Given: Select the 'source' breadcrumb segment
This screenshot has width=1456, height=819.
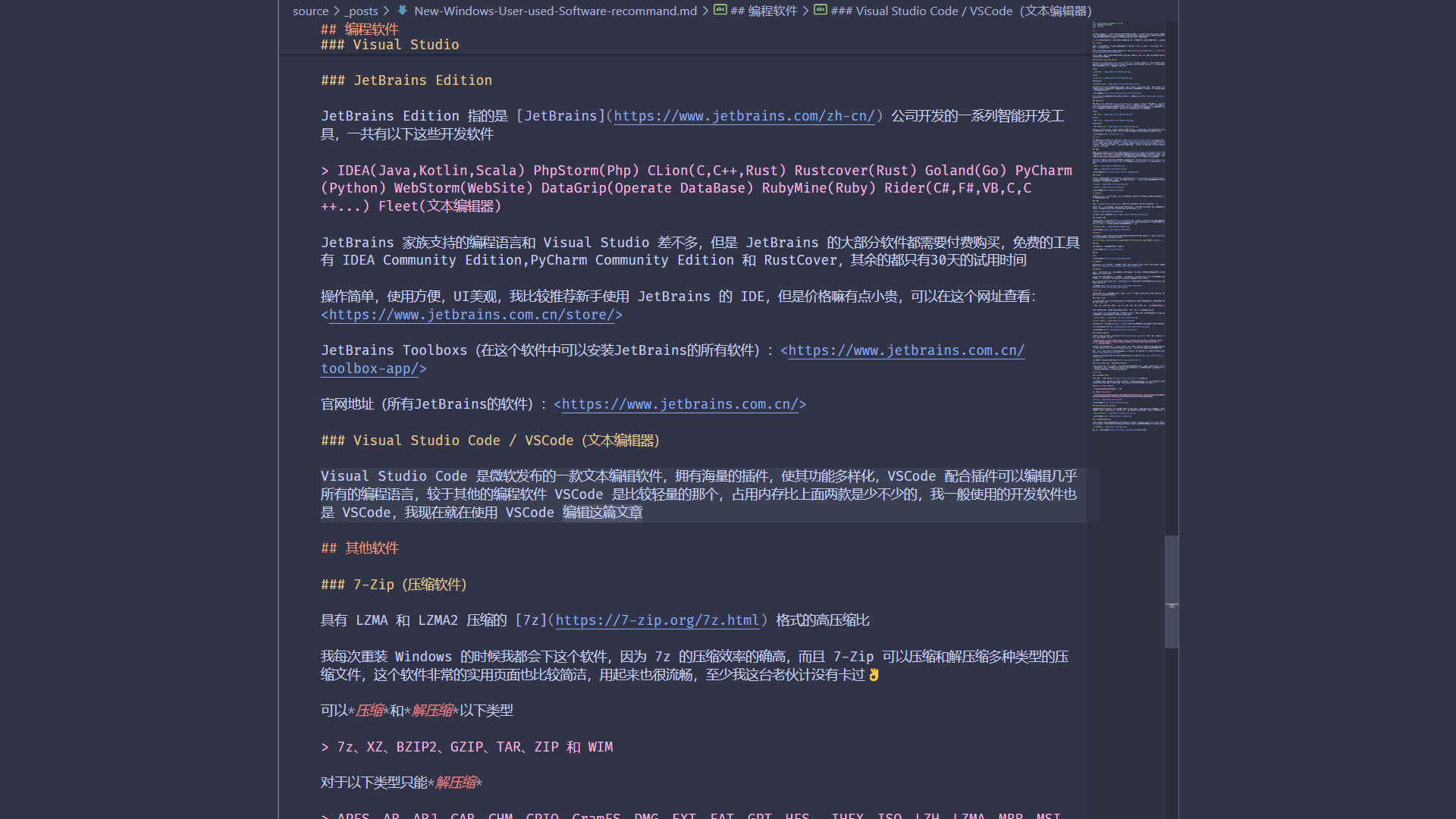Looking at the screenshot, I should (x=310, y=11).
